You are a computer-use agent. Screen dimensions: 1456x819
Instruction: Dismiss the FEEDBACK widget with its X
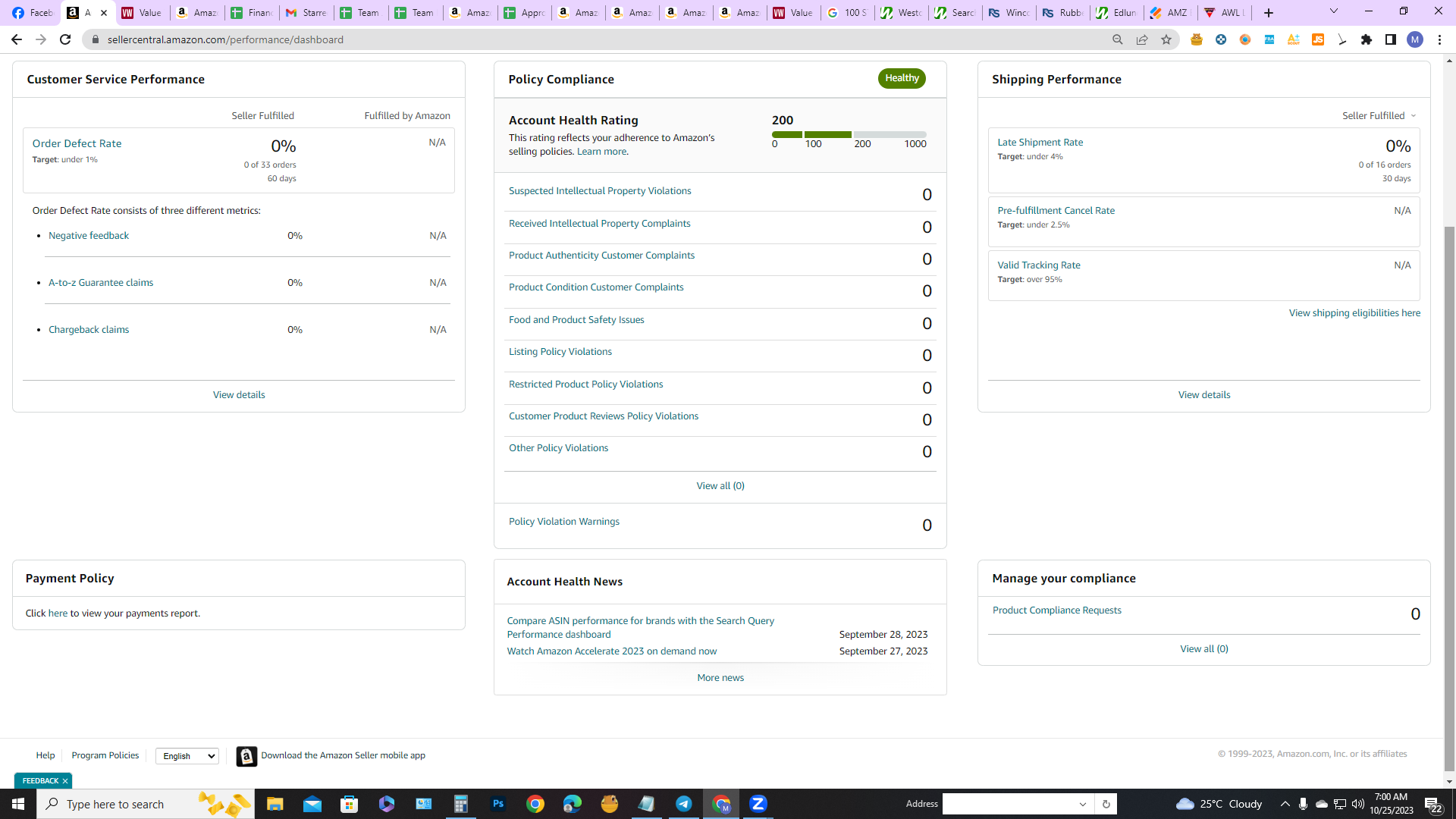coord(65,781)
